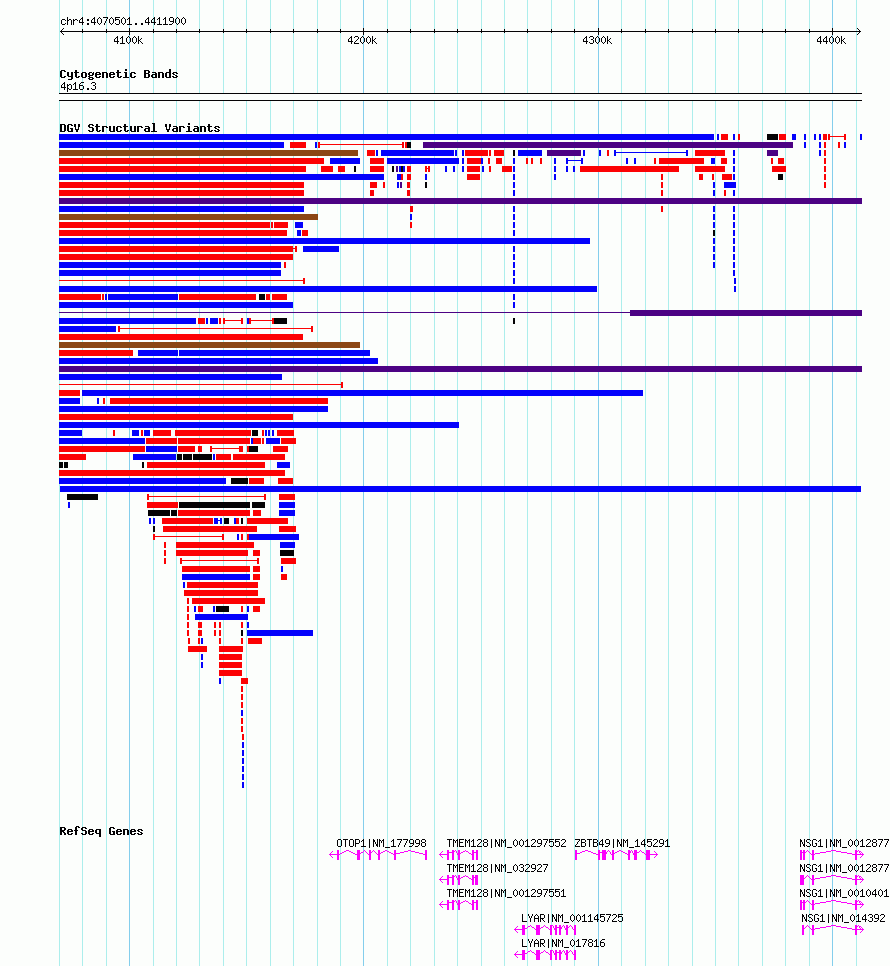Click the NSG1|NM_014392 transcript glyph
890x966 pixels.
click(833, 930)
